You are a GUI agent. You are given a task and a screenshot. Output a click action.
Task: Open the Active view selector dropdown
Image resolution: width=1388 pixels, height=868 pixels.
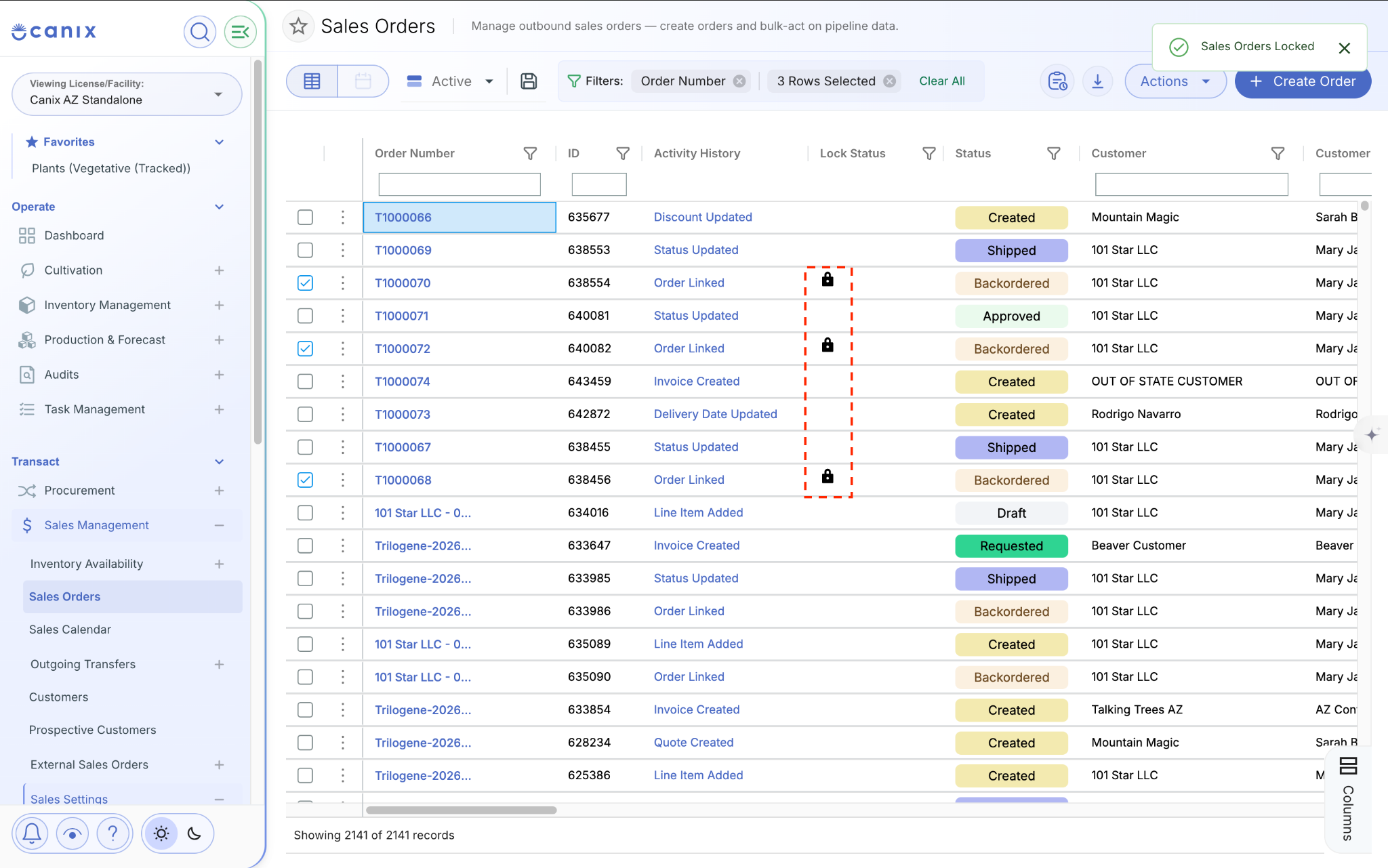pos(451,81)
